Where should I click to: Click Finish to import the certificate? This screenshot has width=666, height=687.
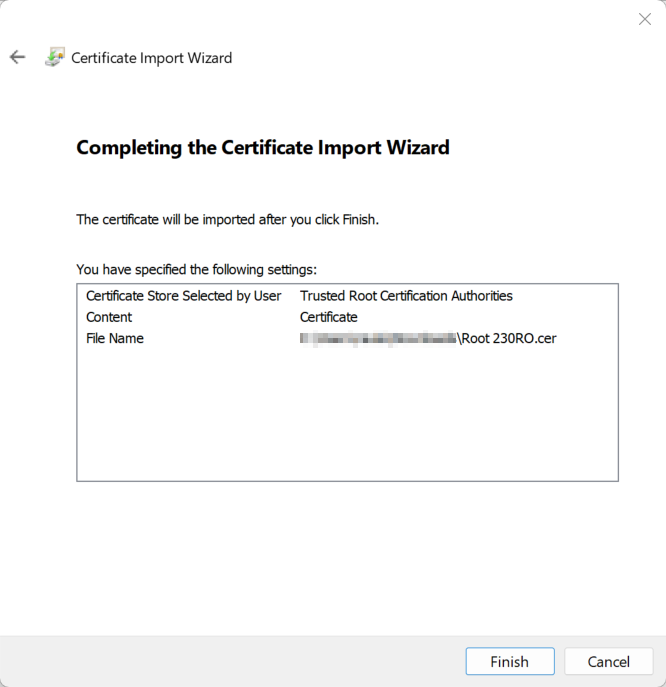tap(510, 662)
